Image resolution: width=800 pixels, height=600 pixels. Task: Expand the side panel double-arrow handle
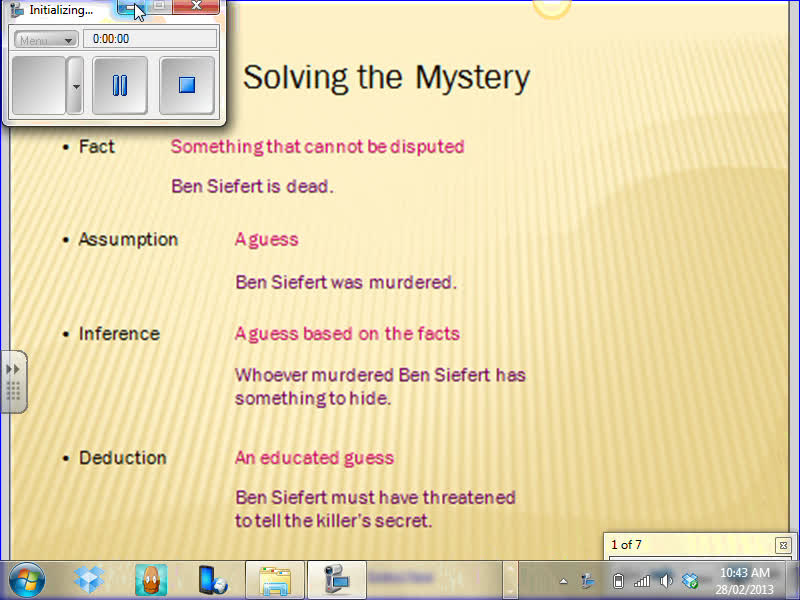point(13,382)
